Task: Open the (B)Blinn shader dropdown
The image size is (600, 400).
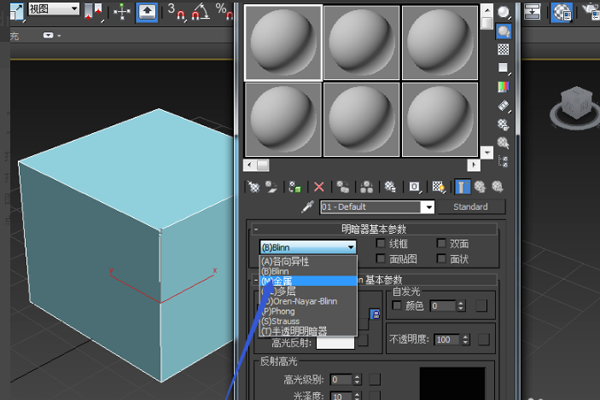Action: [308, 247]
